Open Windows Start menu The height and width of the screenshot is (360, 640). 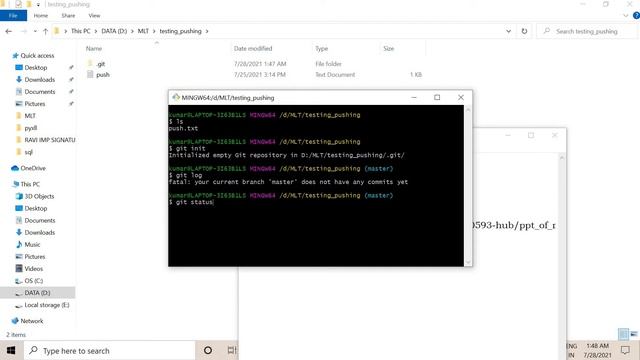click(x=11, y=351)
